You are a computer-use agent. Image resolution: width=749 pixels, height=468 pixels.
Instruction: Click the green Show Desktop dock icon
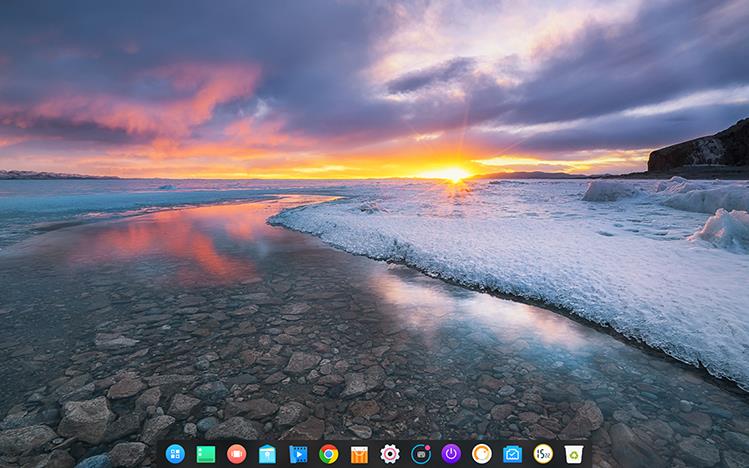click(206, 454)
